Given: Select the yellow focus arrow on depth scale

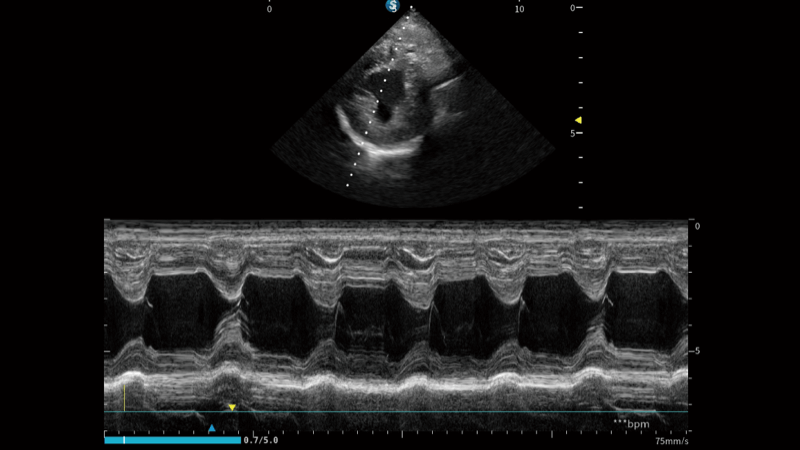Looking at the screenshot, I should click(577, 121).
